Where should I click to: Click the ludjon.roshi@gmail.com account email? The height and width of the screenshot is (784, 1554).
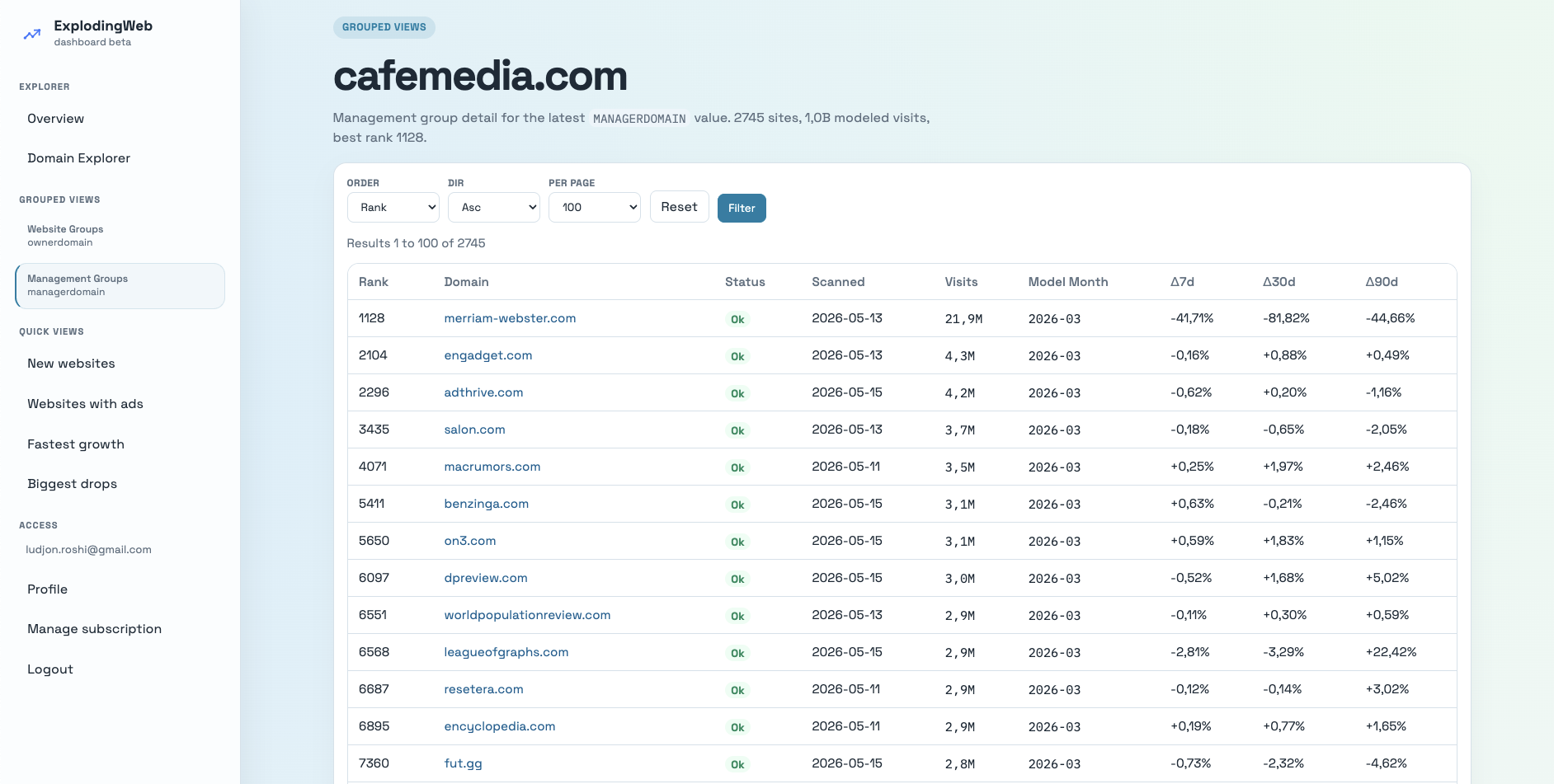(x=88, y=550)
